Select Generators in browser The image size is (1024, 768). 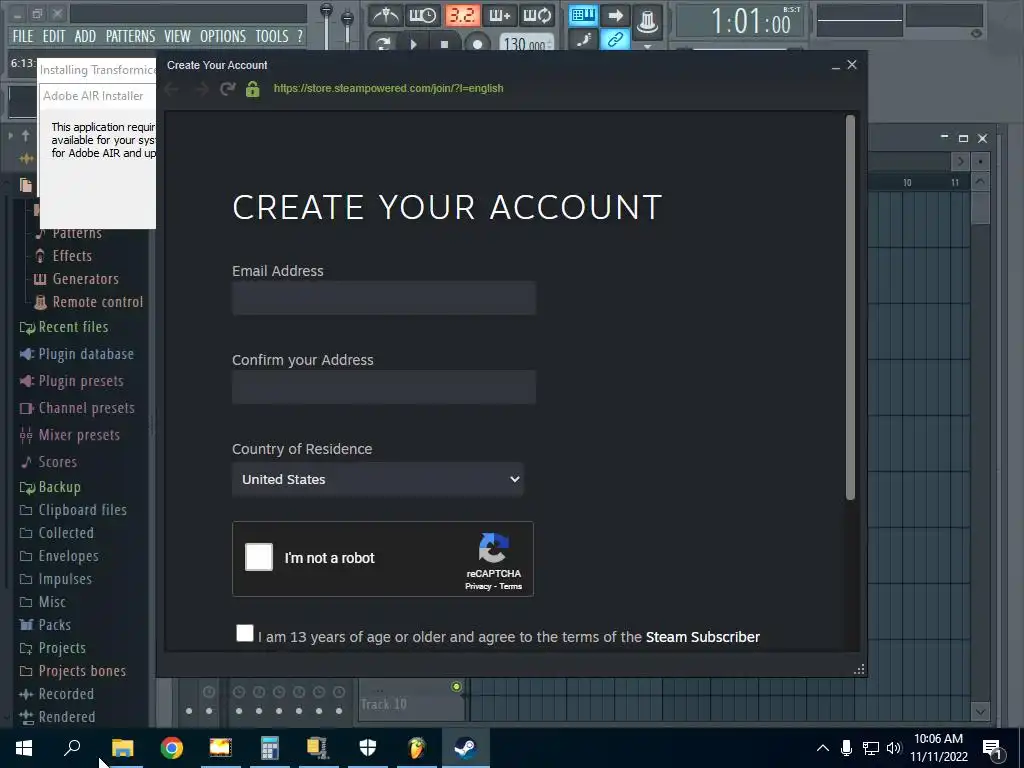(86, 279)
